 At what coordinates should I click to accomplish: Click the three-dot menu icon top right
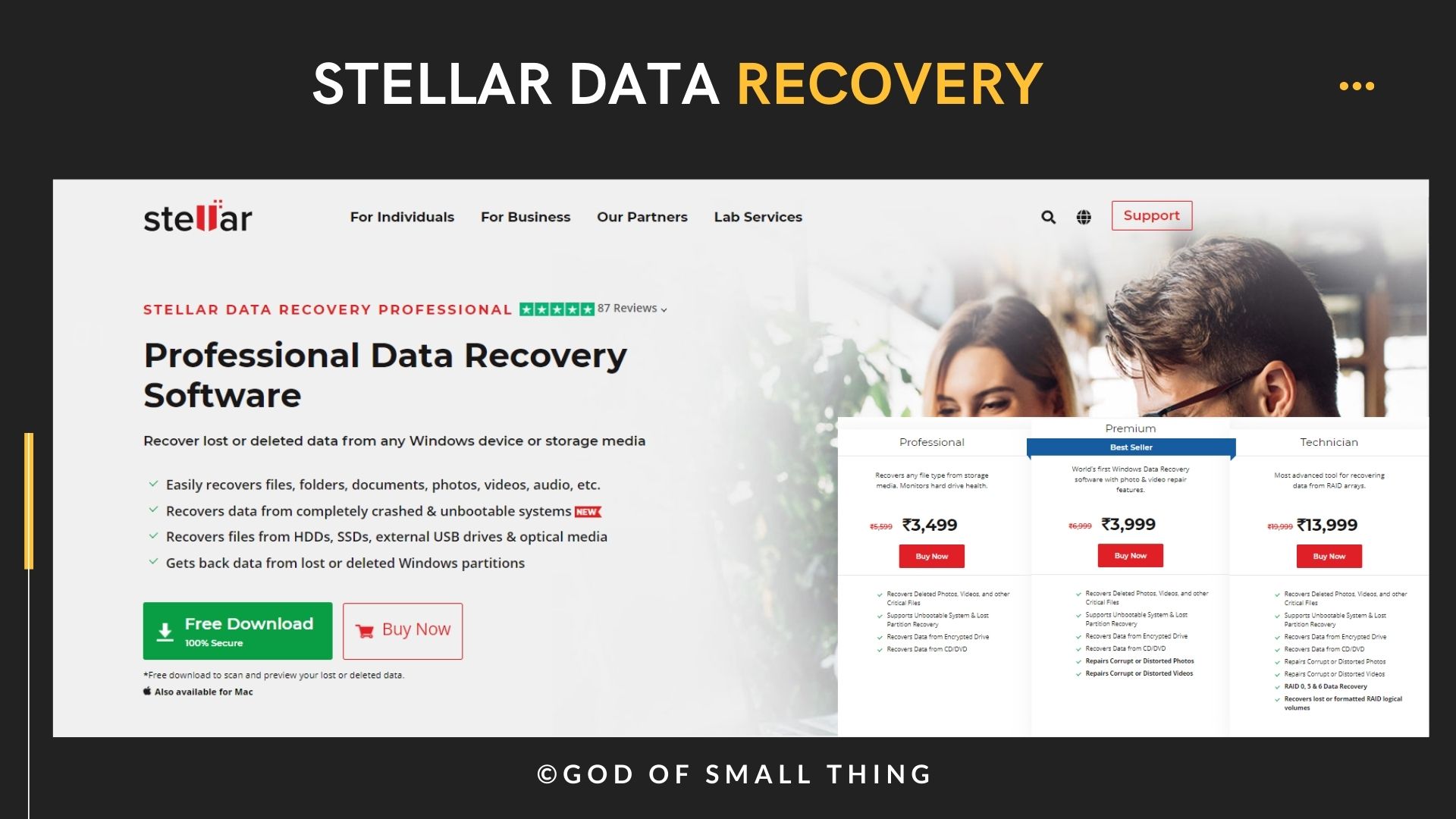1357,86
